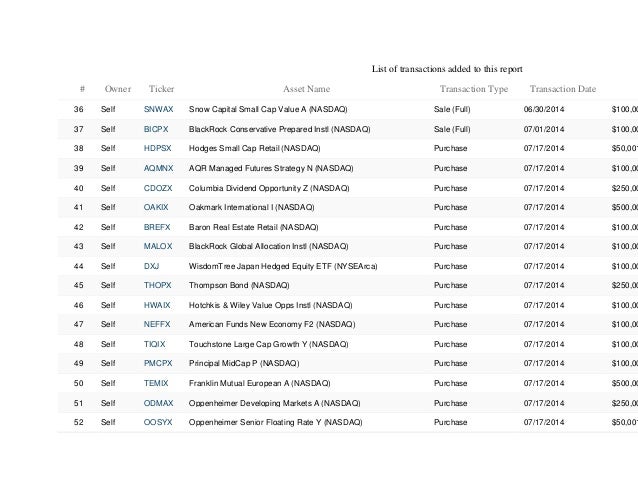This screenshot has height=493, width=638.
Task: Open the BICPX ticker link
Action: tap(156, 129)
